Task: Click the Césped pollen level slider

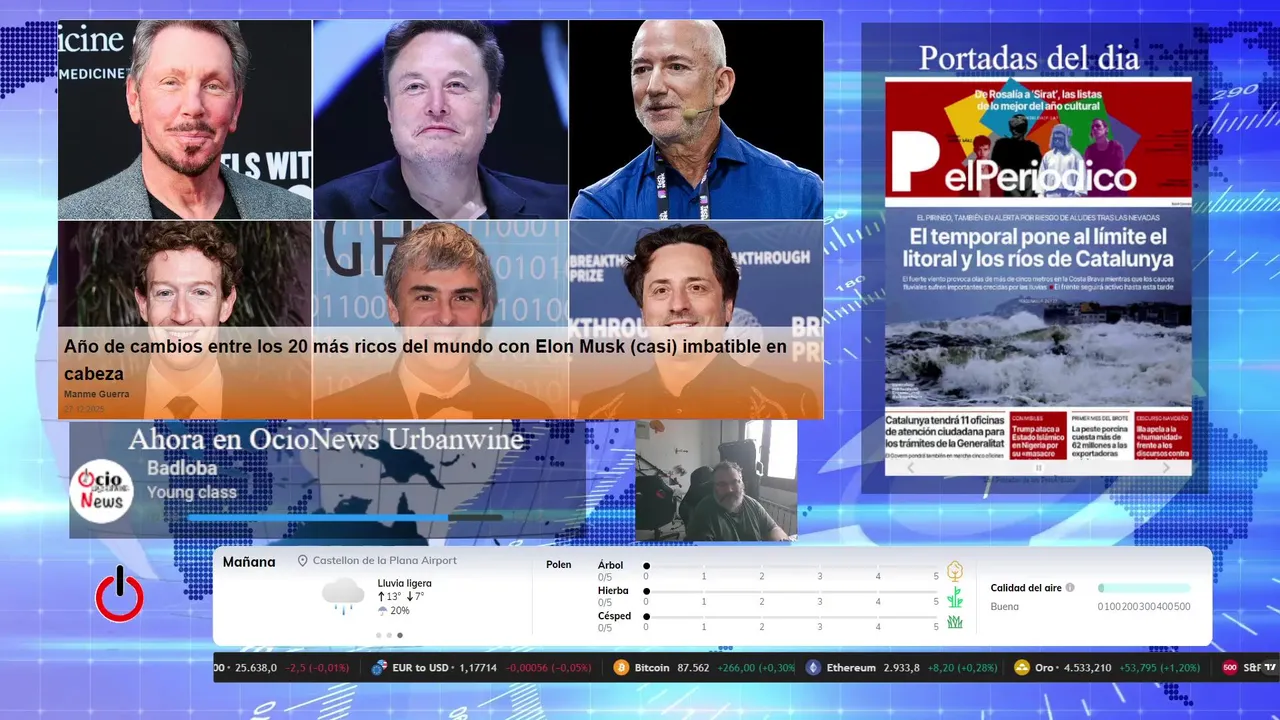Action: pos(791,616)
